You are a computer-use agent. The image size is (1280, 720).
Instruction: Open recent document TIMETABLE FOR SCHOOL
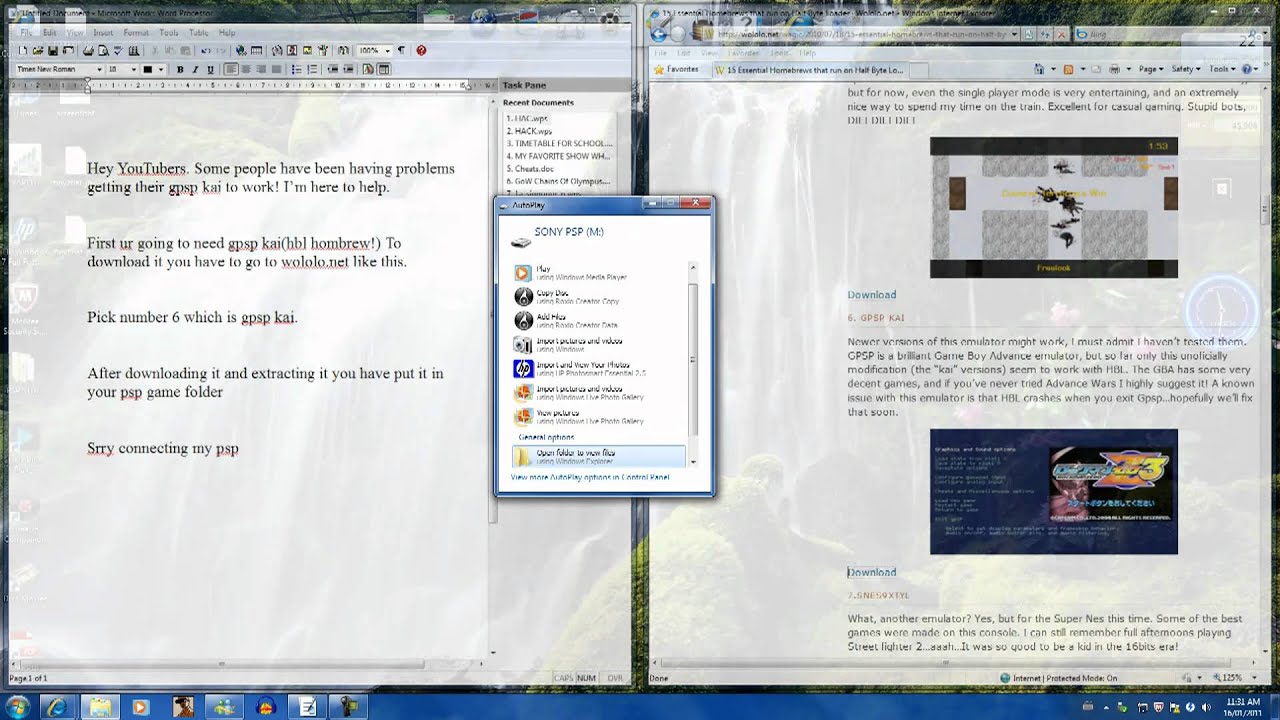click(559, 143)
